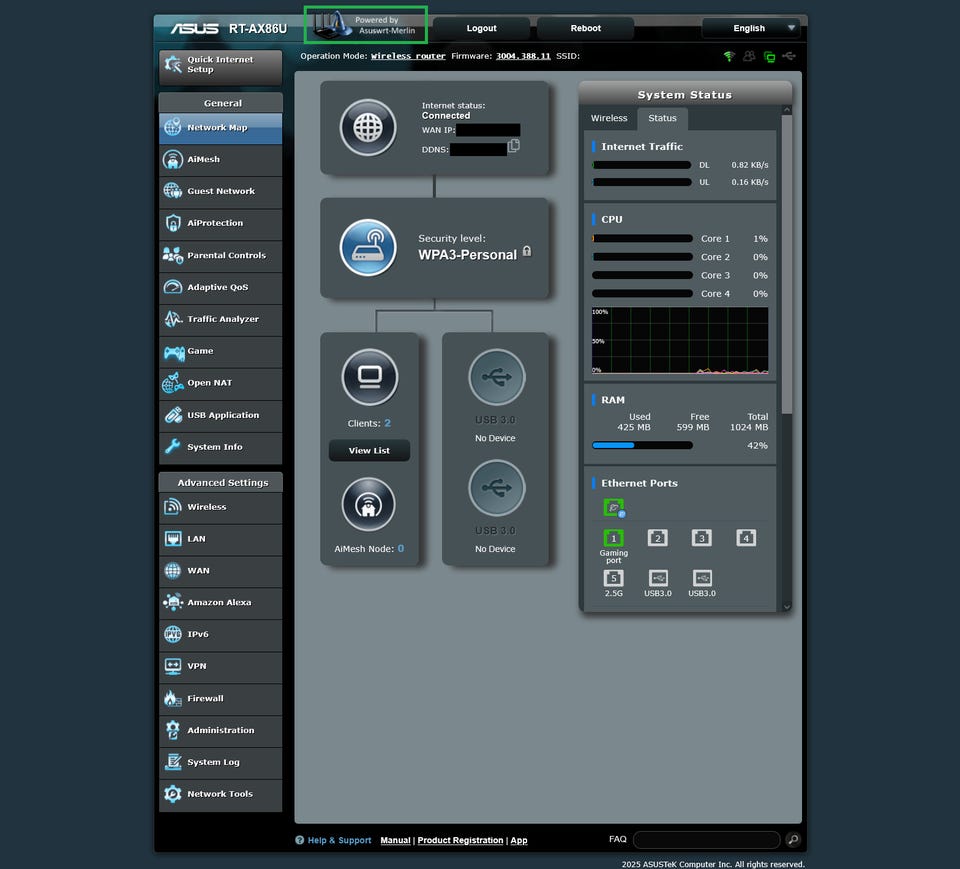Click the FAQ search magnifier icon
This screenshot has height=869, width=960.
pyautogui.click(x=793, y=840)
